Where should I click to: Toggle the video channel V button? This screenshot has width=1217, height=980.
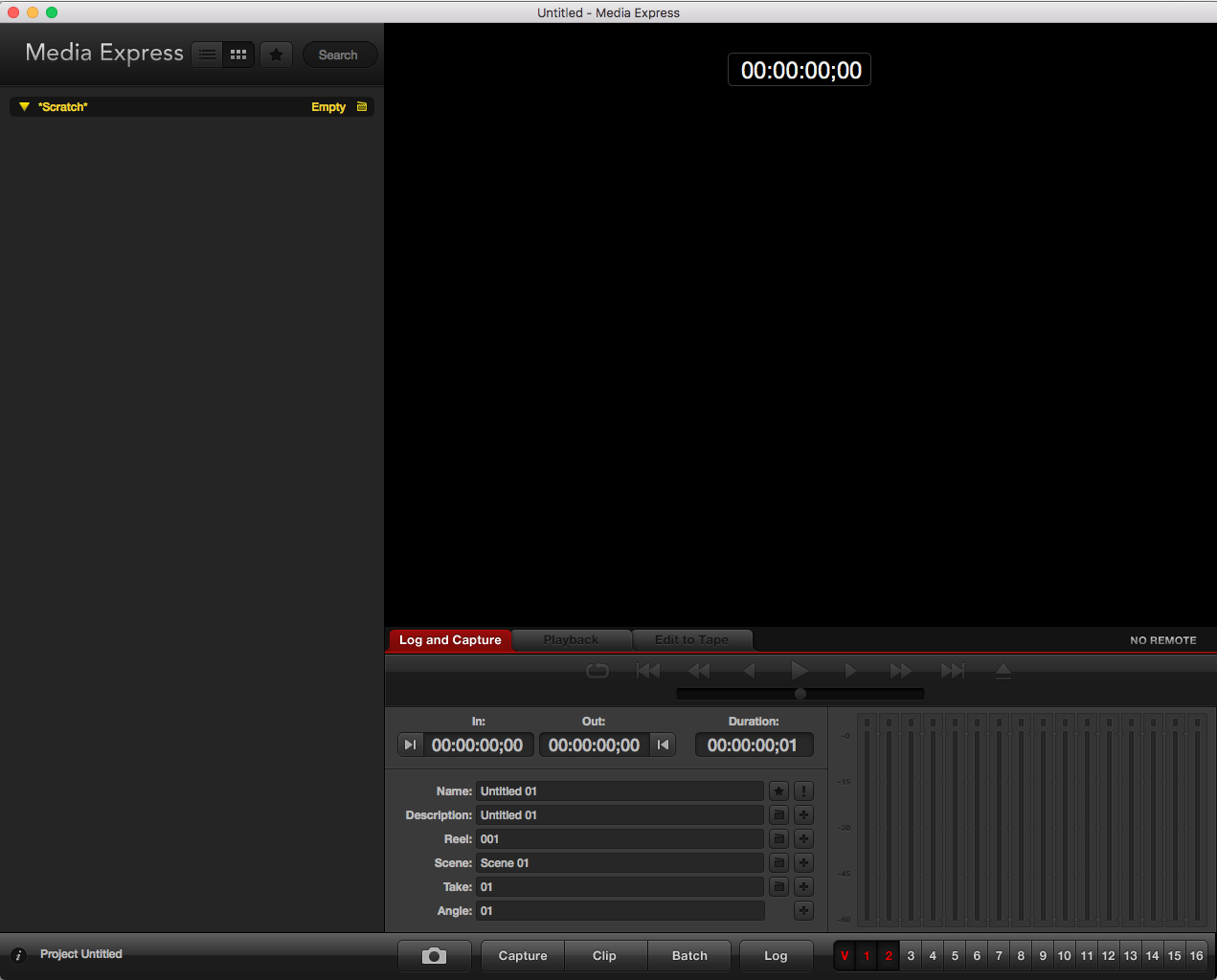[x=845, y=955]
